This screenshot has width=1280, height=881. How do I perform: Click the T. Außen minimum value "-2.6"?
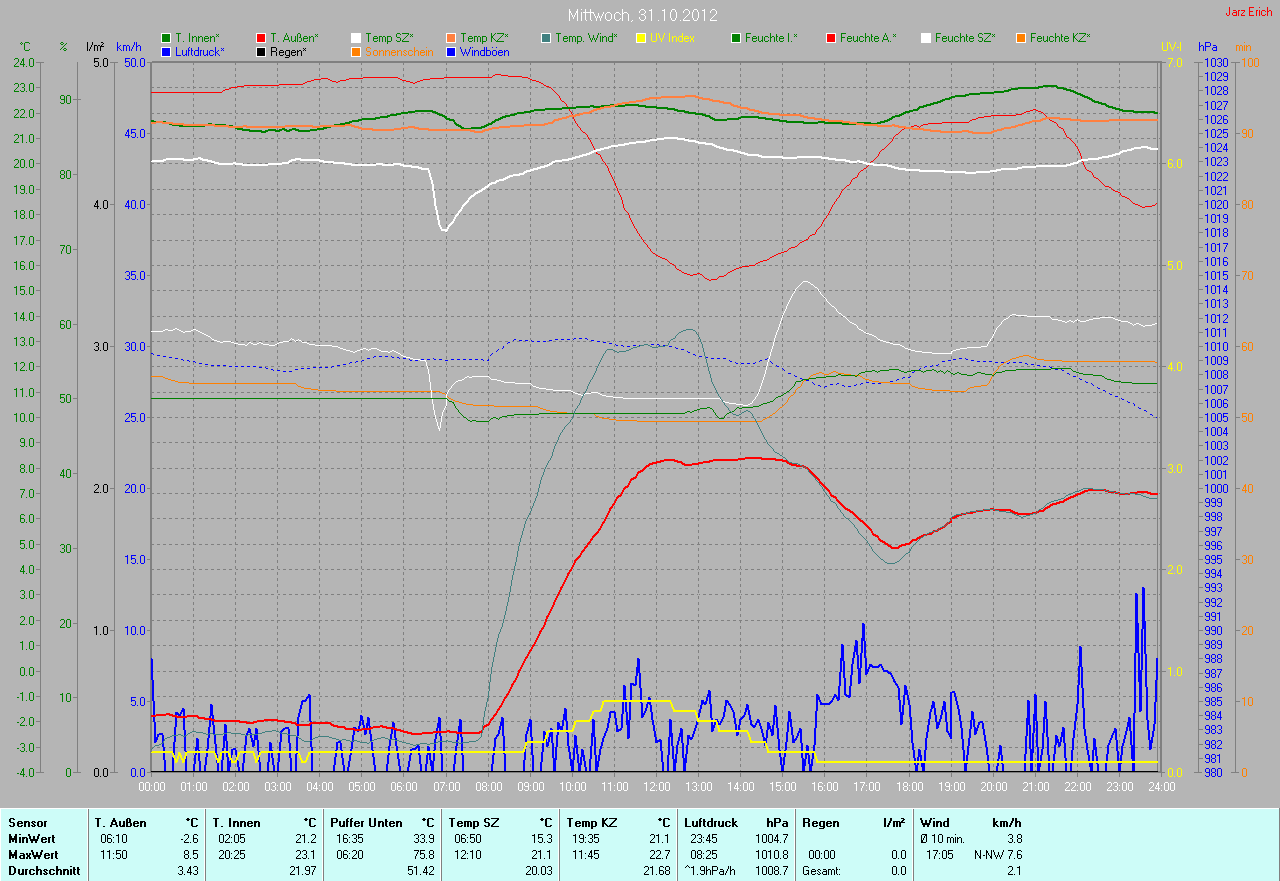pyautogui.click(x=188, y=839)
